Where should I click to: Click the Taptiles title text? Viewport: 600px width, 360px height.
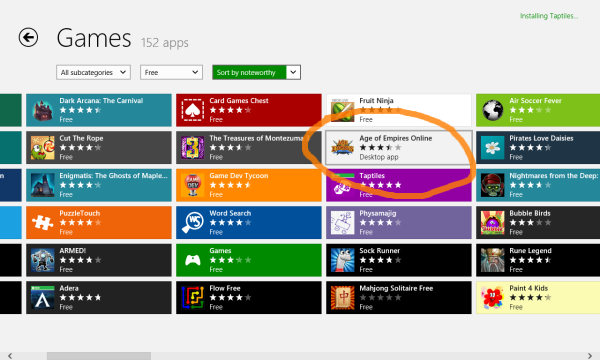372,176
